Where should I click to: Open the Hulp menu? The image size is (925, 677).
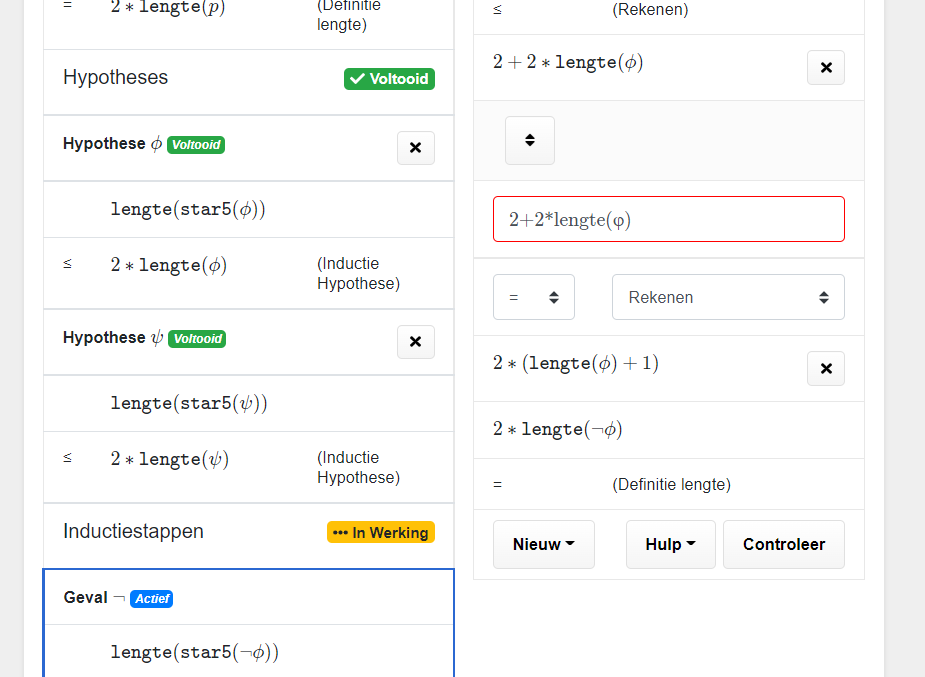[670, 543]
